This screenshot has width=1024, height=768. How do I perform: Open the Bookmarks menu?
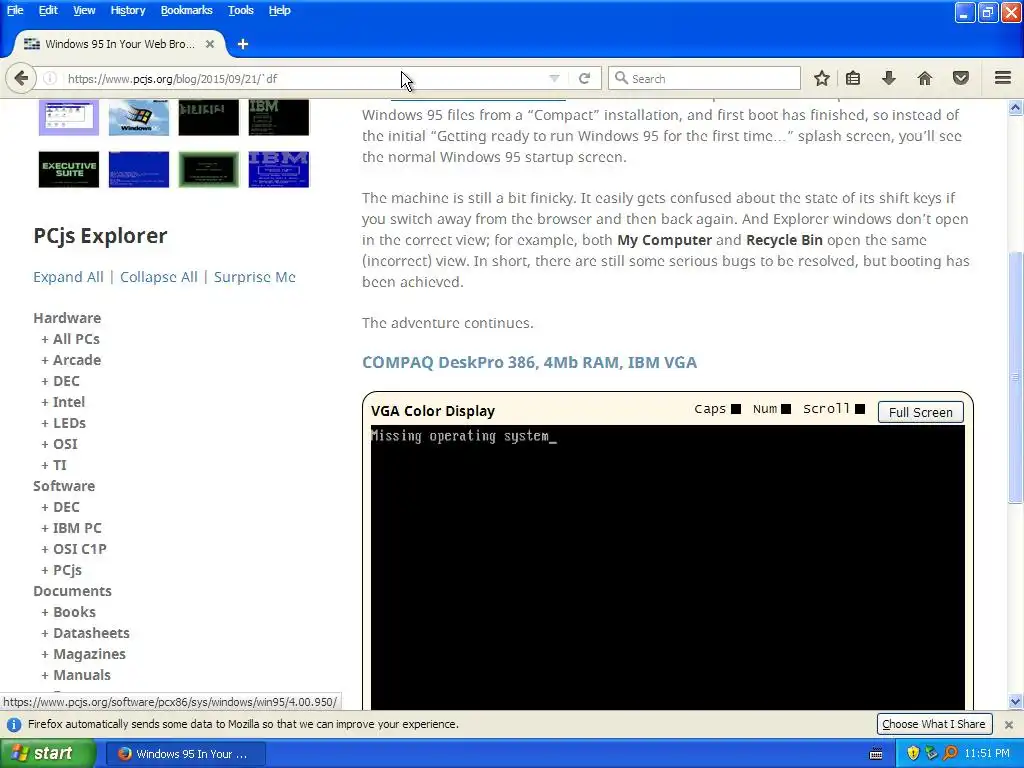point(186,10)
